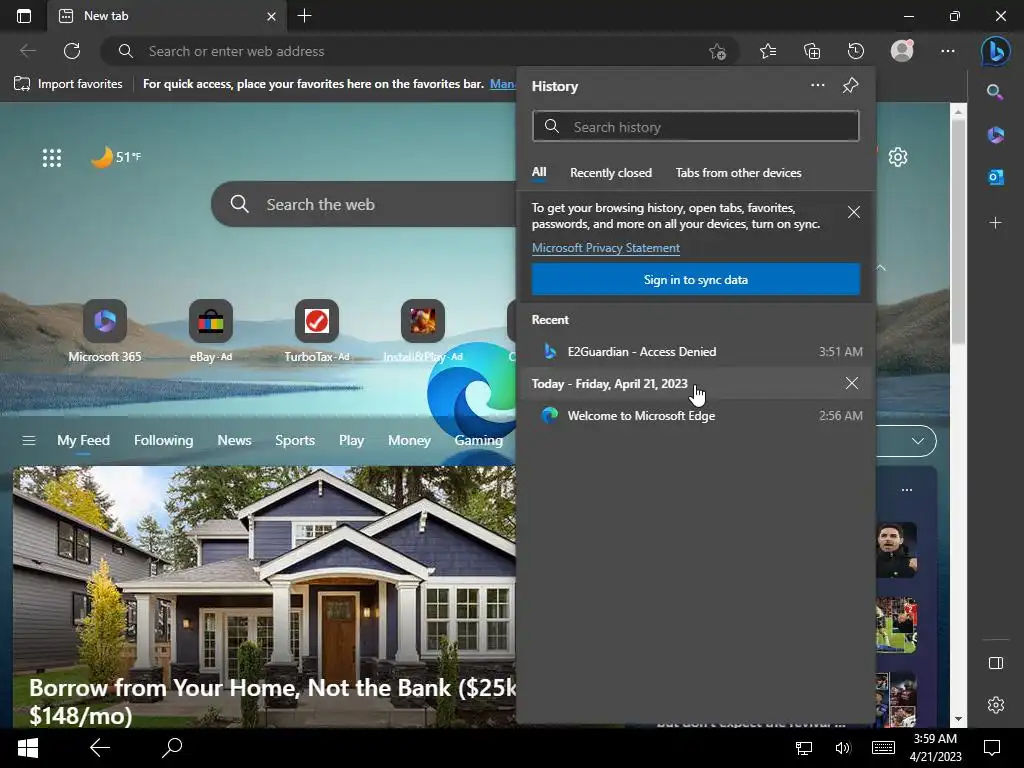Image resolution: width=1024 pixels, height=768 pixels.
Task: Switch to Recently closed tab
Action: 611,173
